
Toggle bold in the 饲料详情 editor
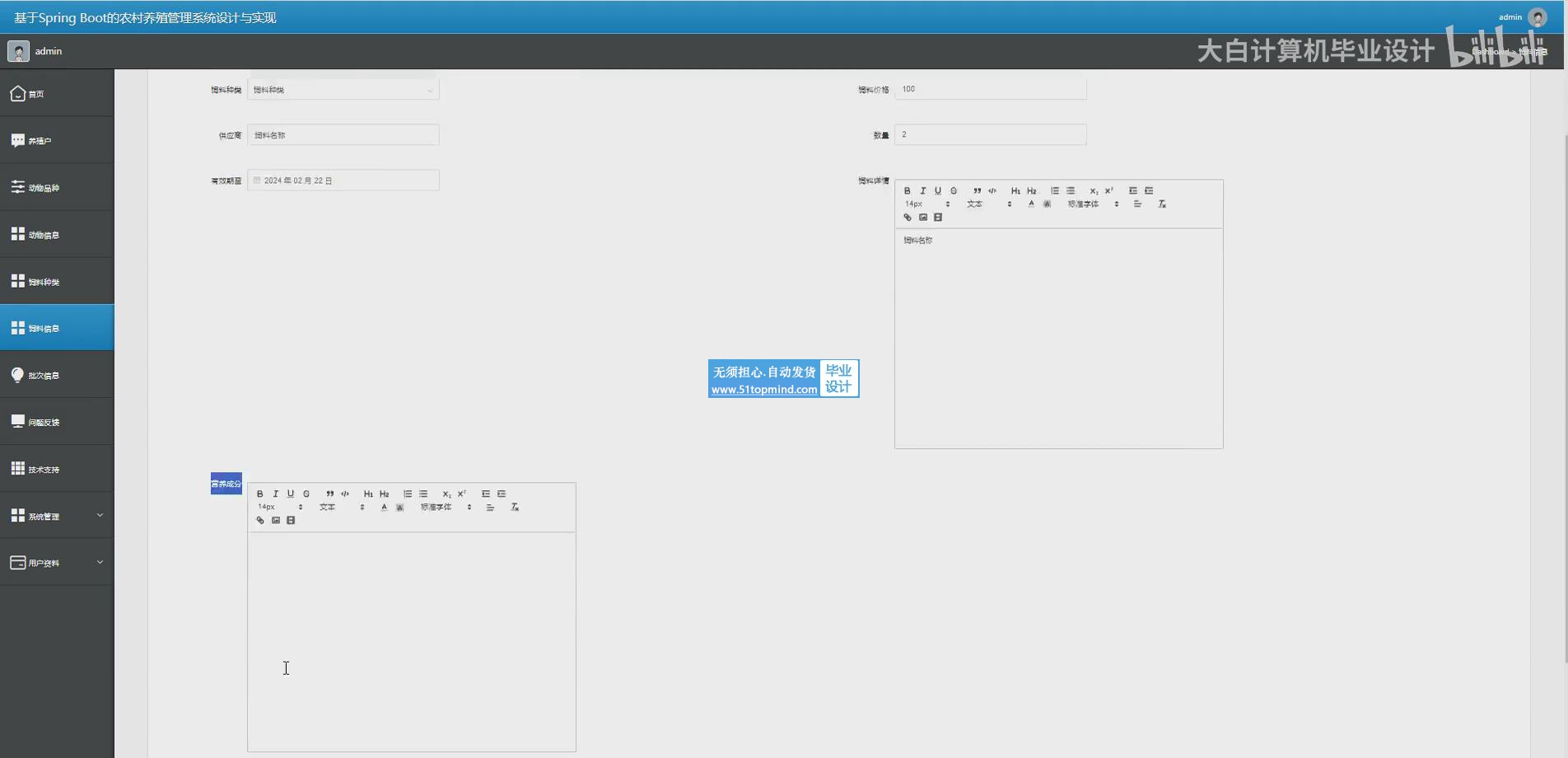pyautogui.click(x=908, y=191)
